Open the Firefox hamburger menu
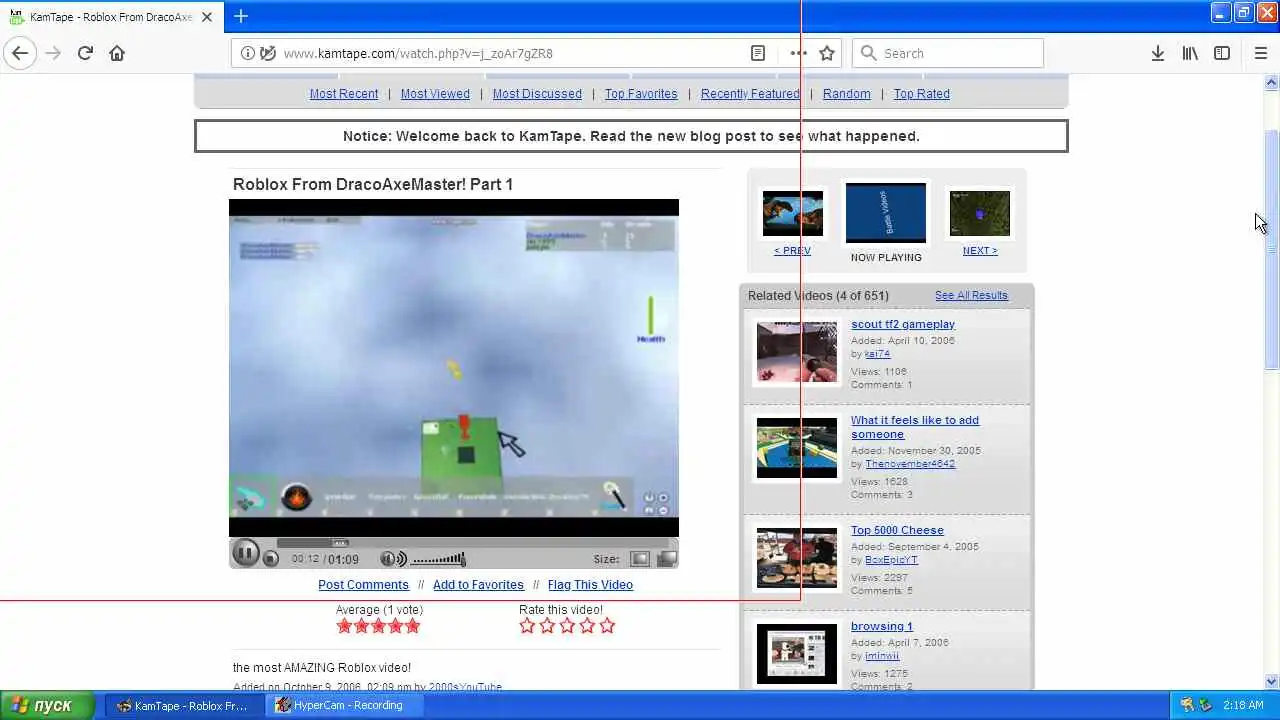The width and height of the screenshot is (1280, 720). coord(1260,53)
